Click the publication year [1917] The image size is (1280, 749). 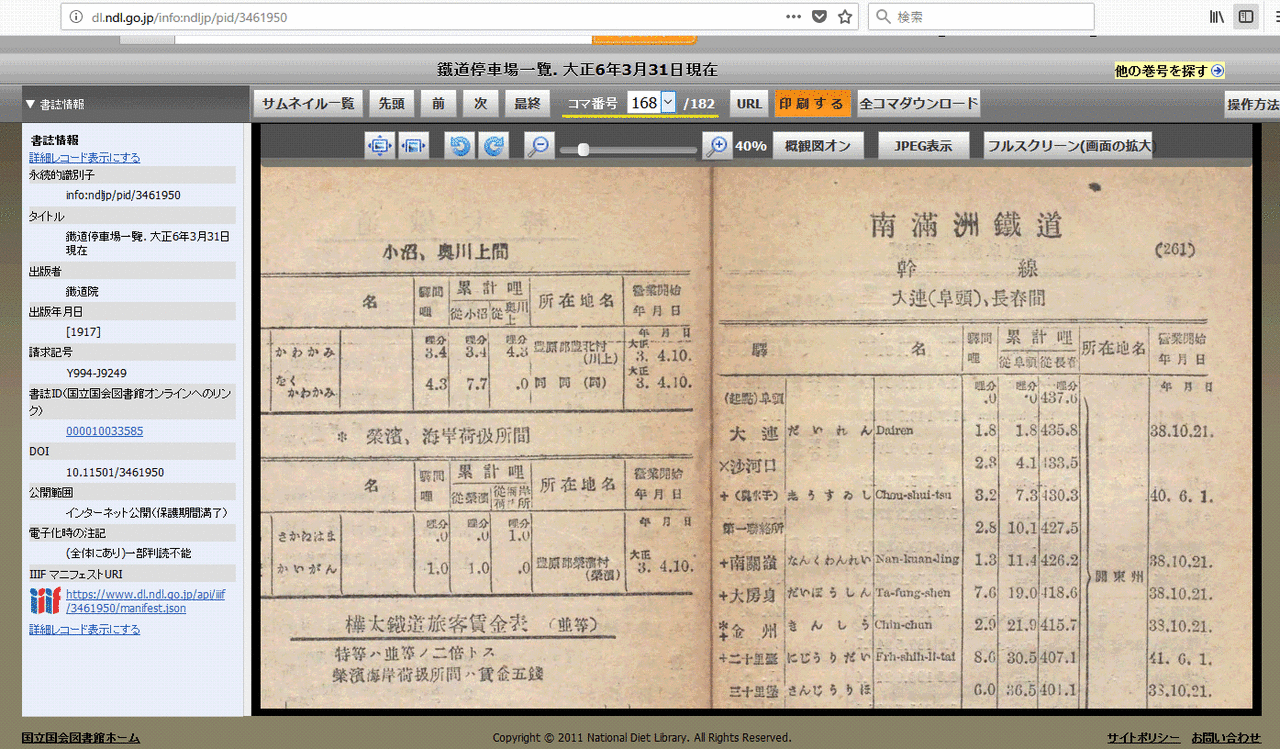pos(83,331)
